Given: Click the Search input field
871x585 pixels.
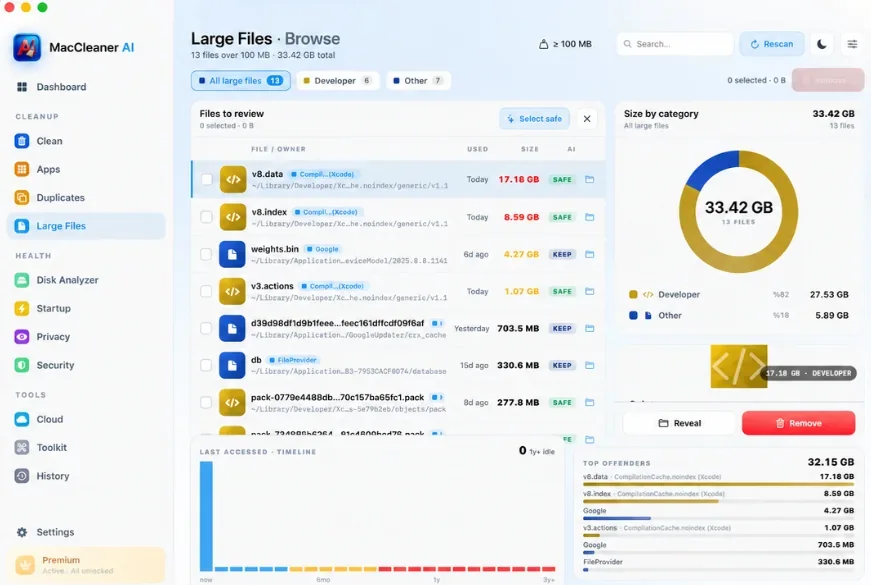Looking at the screenshot, I should point(675,44).
